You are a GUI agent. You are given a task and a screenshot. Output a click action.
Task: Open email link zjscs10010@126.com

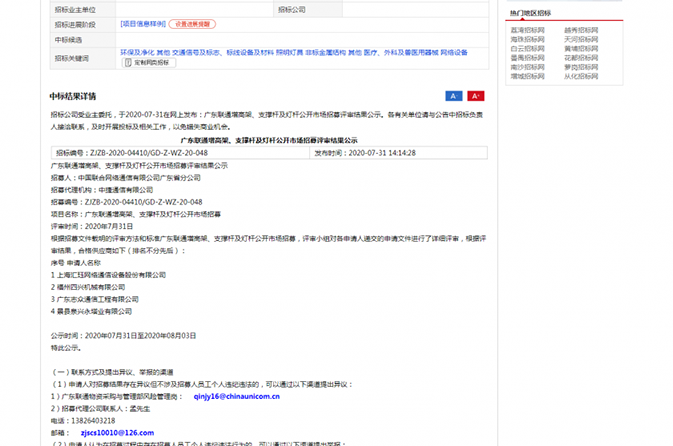(103, 433)
